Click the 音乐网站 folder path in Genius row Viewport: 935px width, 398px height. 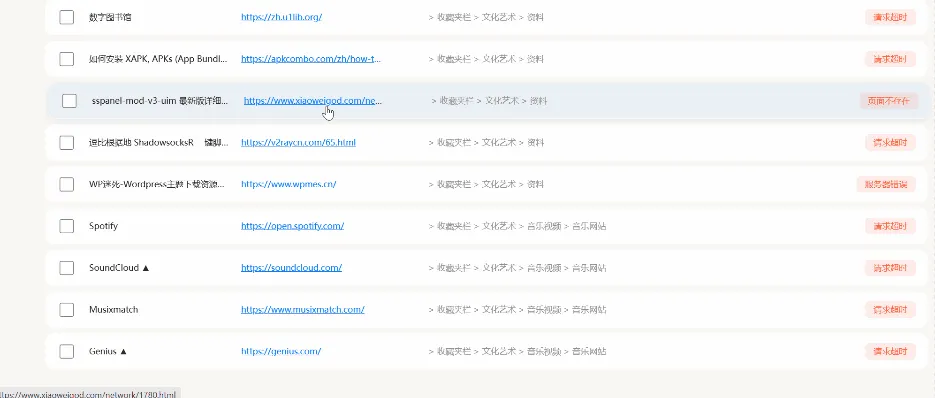pyautogui.click(x=518, y=351)
